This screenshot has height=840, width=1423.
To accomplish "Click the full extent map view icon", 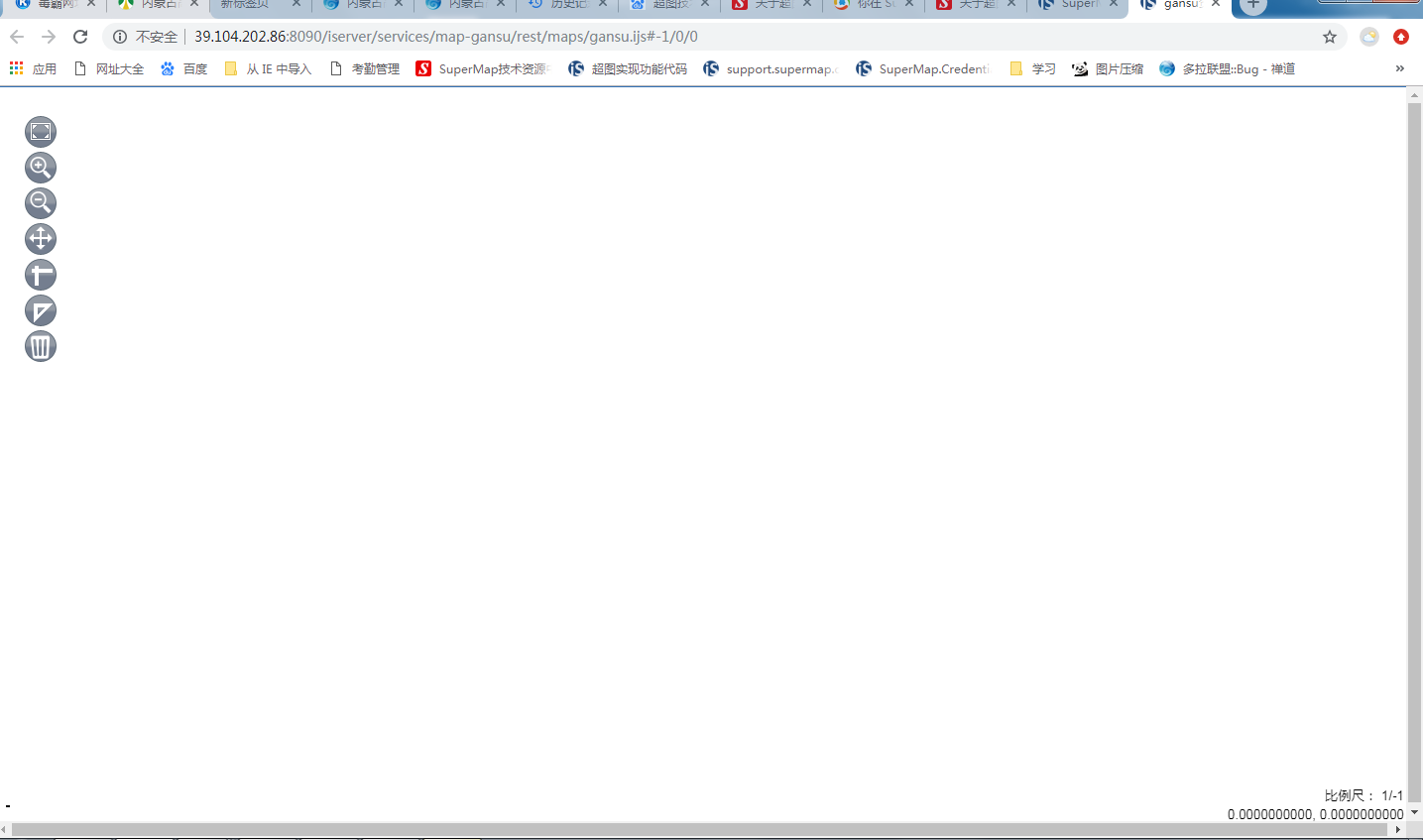I will [x=41, y=132].
